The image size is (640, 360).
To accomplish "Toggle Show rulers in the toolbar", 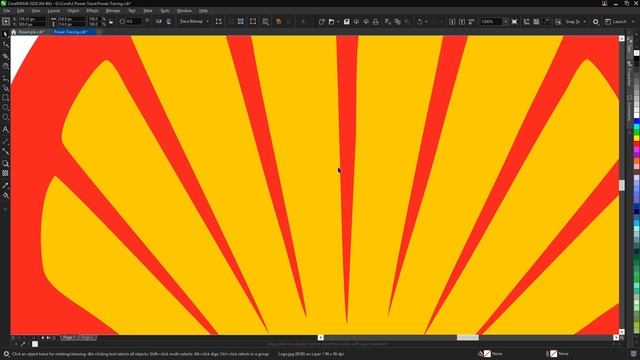I will [527, 21].
